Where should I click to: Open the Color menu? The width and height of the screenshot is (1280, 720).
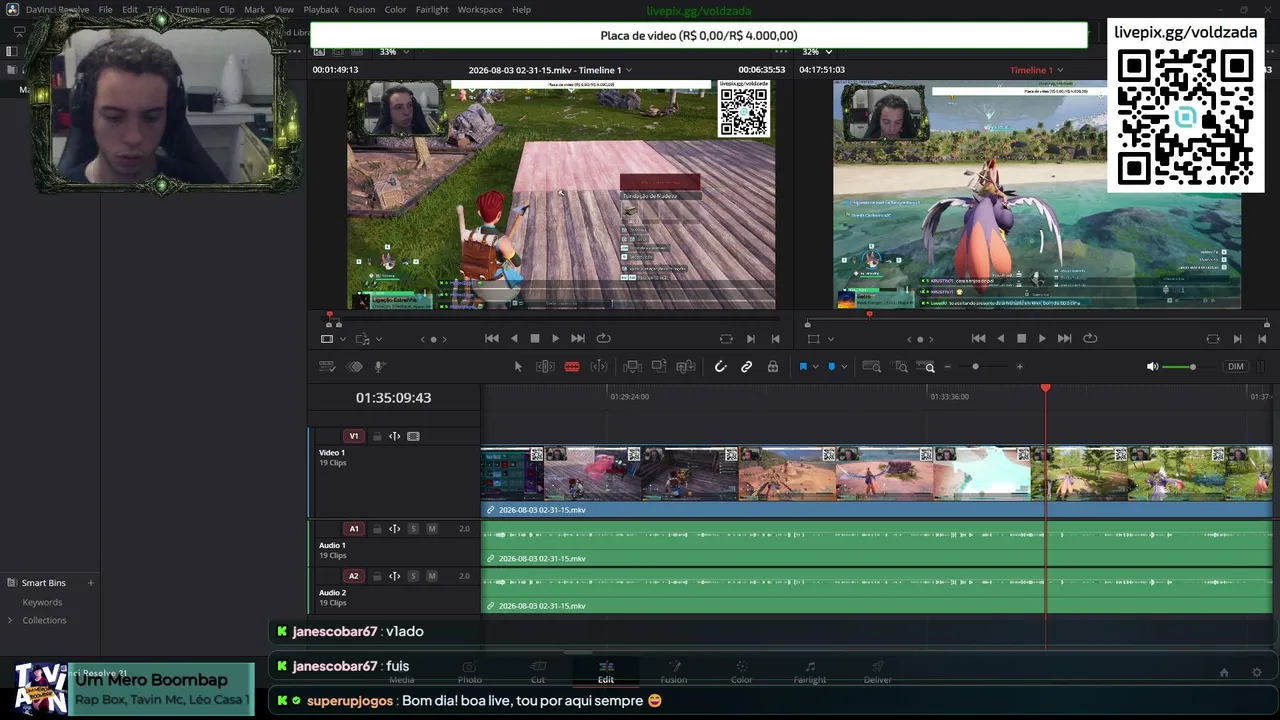click(x=395, y=10)
